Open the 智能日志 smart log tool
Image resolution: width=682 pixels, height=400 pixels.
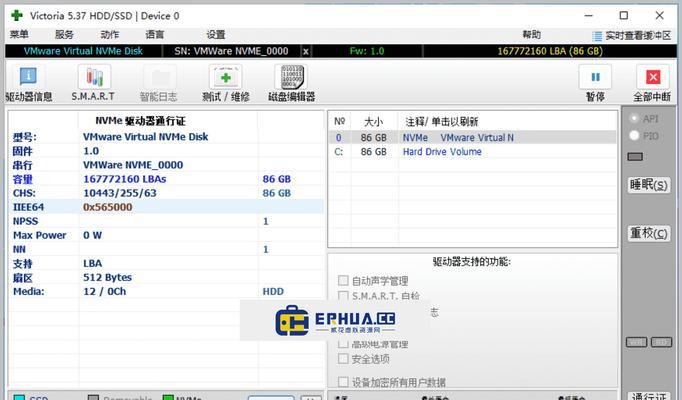tap(159, 83)
